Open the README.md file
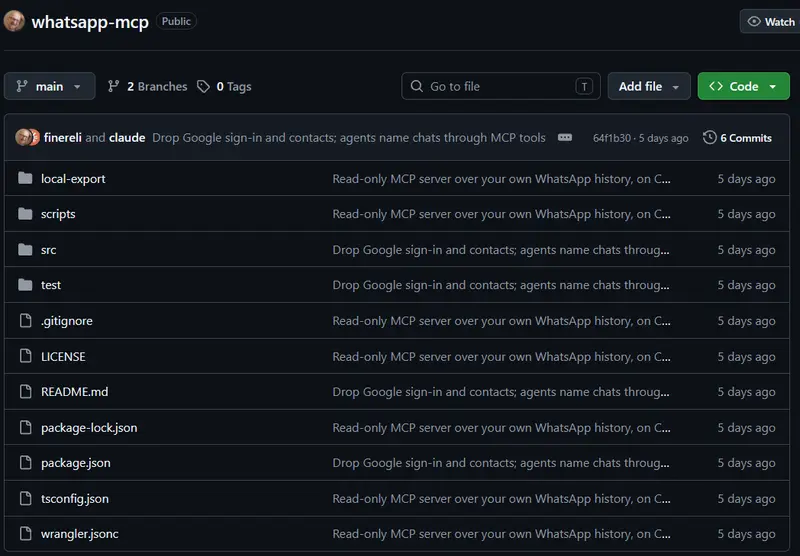This screenshot has height=556, width=800. [74, 392]
